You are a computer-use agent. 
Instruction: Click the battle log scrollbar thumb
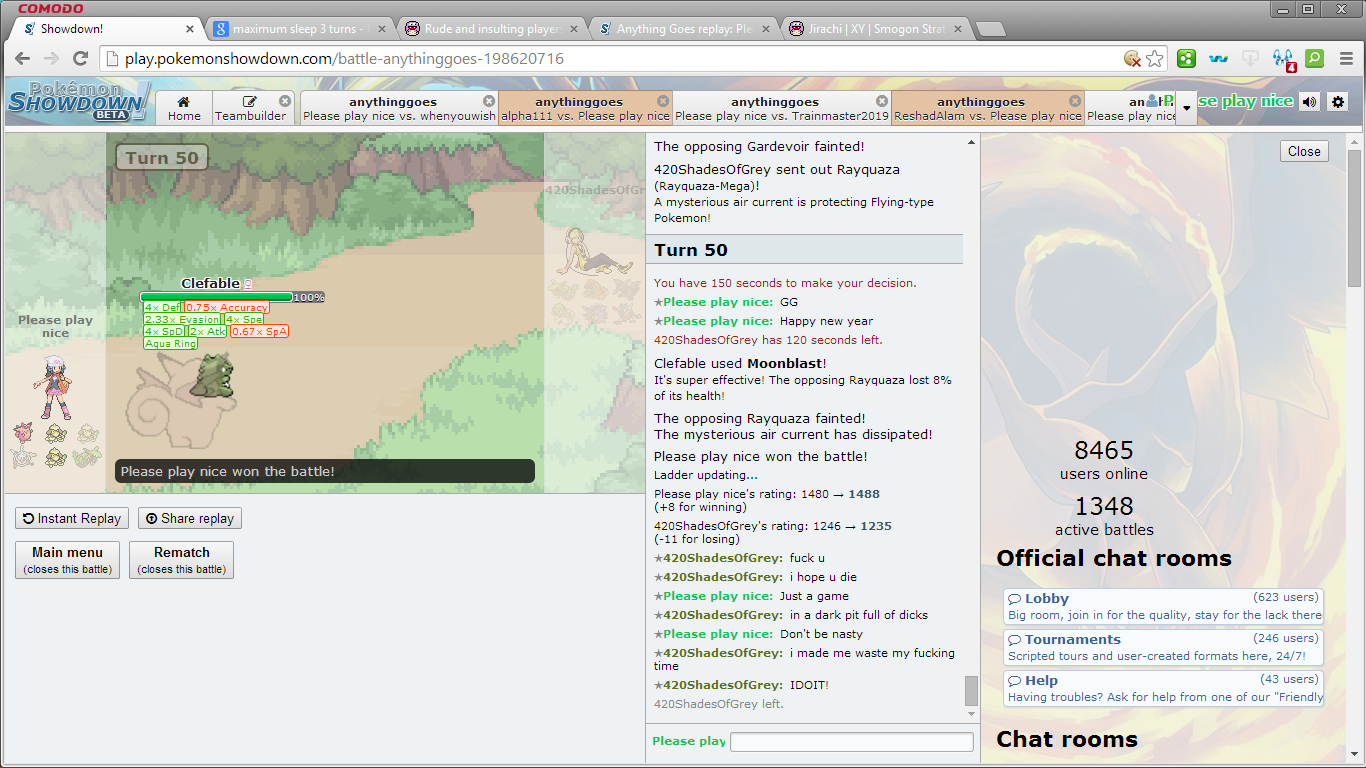971,691
